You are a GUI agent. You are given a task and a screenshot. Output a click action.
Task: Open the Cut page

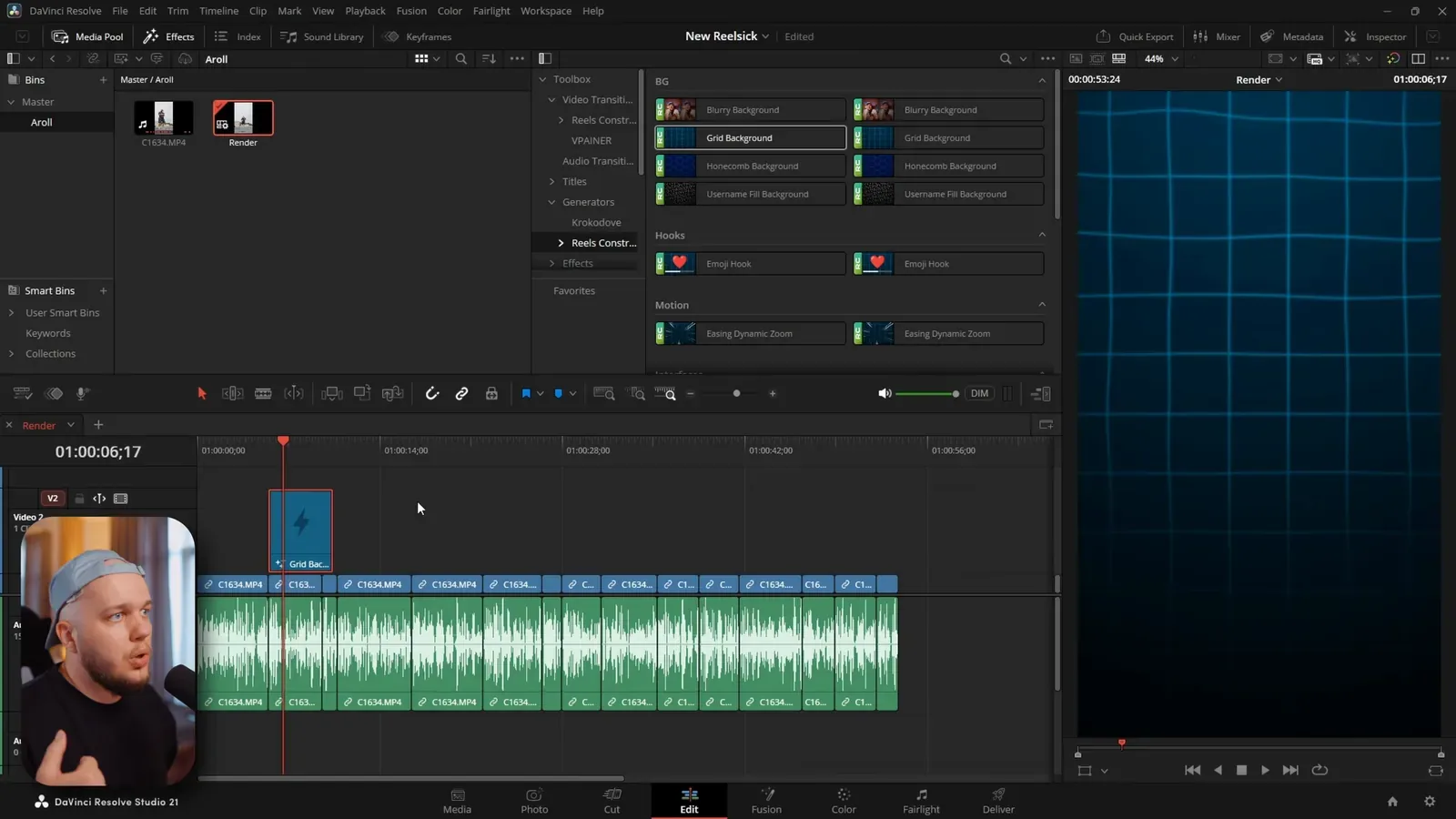[x=612, y=801]
